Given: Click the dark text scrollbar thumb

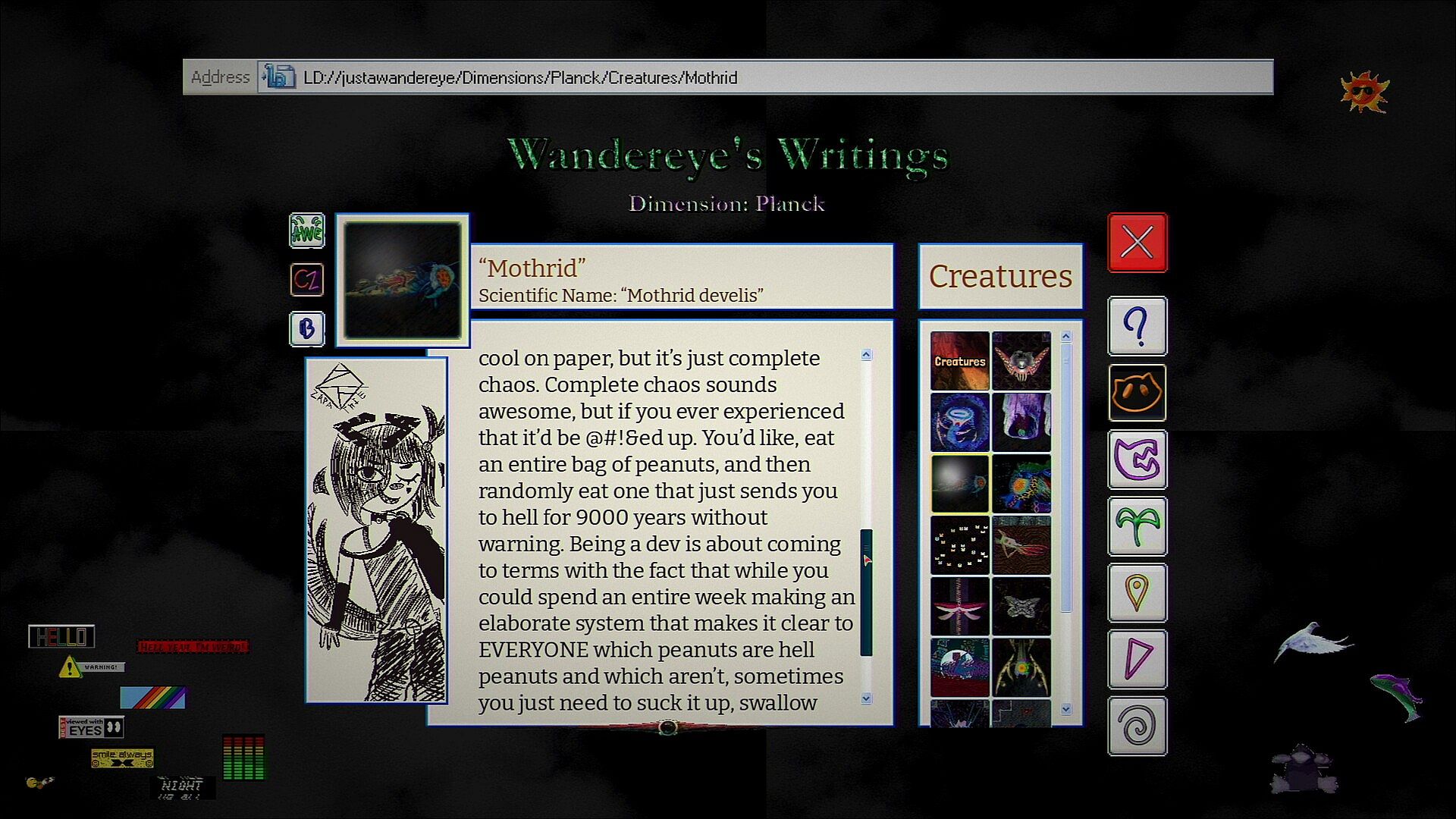Looking at the screenshot, I should pyautogui.click(x=866, y=591).
